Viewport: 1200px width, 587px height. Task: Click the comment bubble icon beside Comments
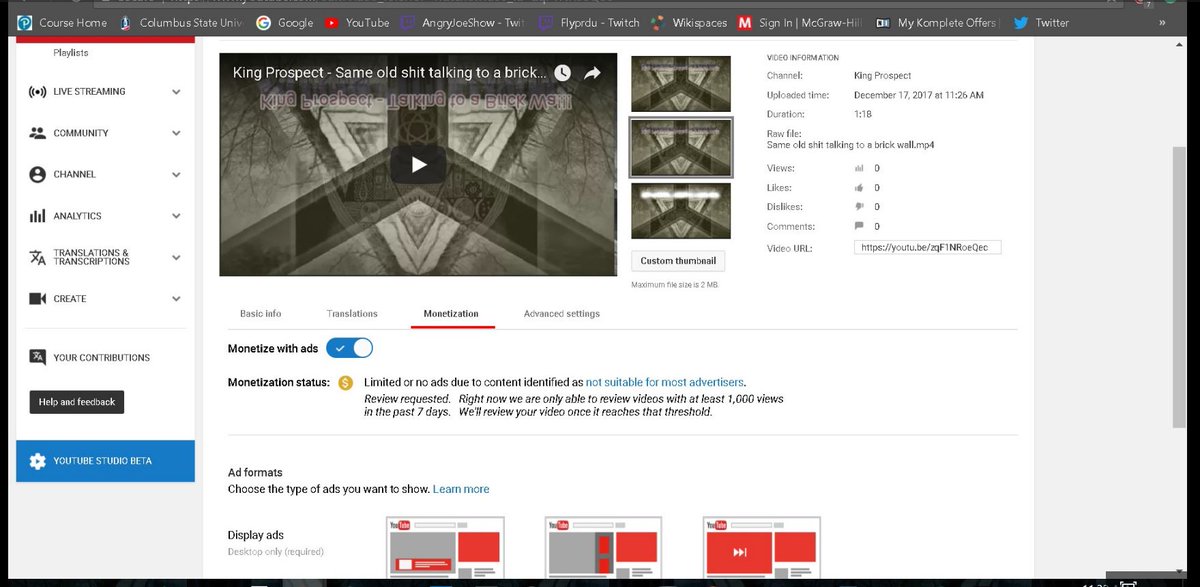[x=858, y=226]
